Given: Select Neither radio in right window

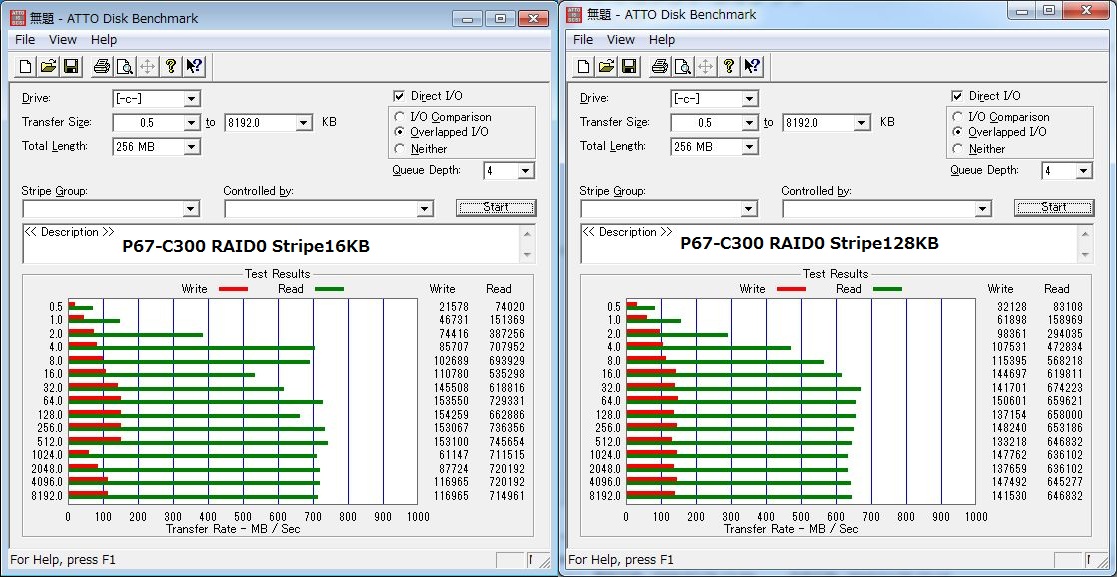Looking at the screenshot, I should [957, 149].
